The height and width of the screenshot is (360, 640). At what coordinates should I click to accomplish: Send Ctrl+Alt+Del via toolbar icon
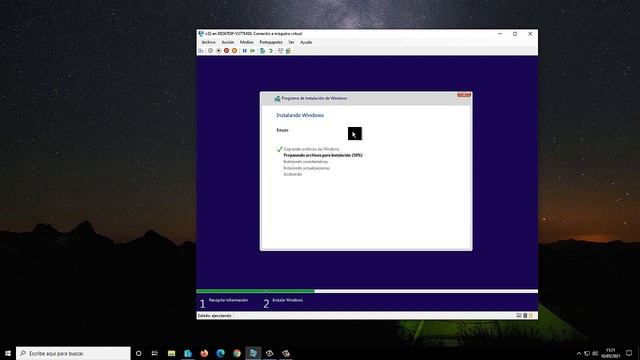pyautogui.click(x=201, y=51)
